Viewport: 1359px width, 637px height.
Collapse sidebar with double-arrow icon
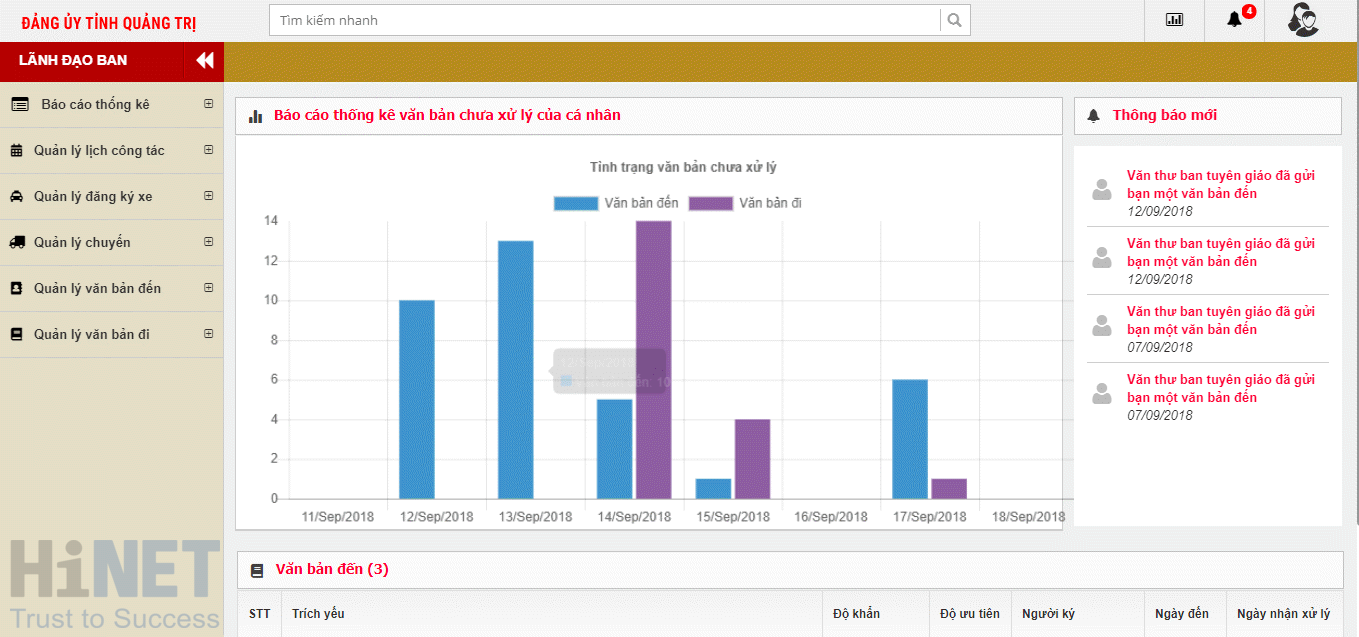(204, 60)
